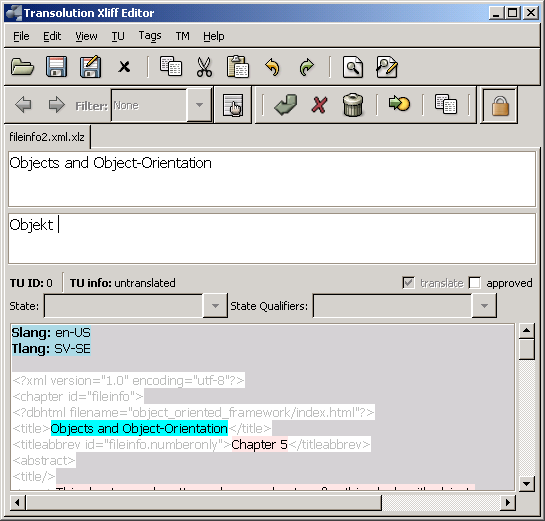Screen dimensions: 545x521
Task: Redo action with green arrow
Action: point(306,67)
